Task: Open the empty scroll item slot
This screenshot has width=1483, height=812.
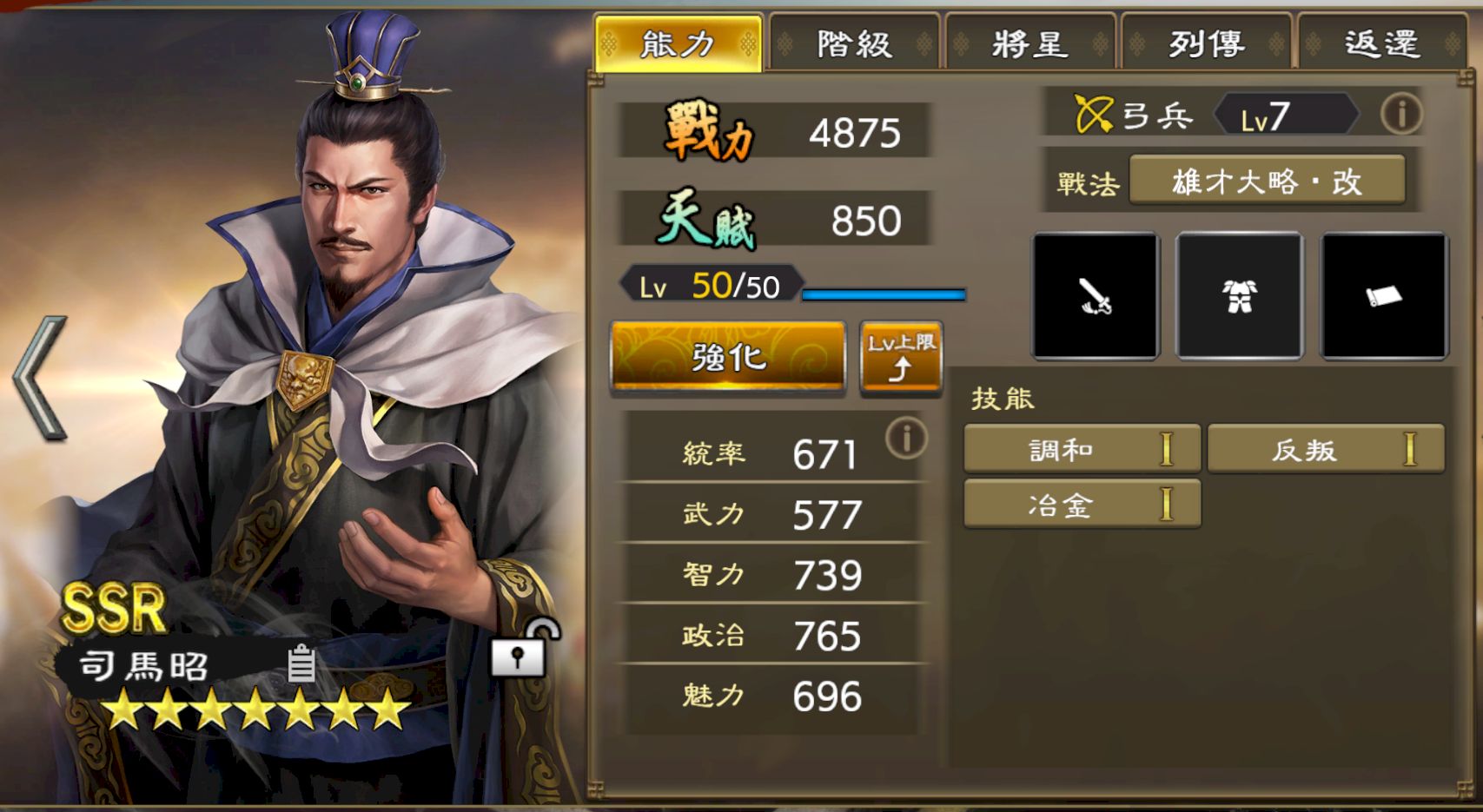Action: (1383, 296)
